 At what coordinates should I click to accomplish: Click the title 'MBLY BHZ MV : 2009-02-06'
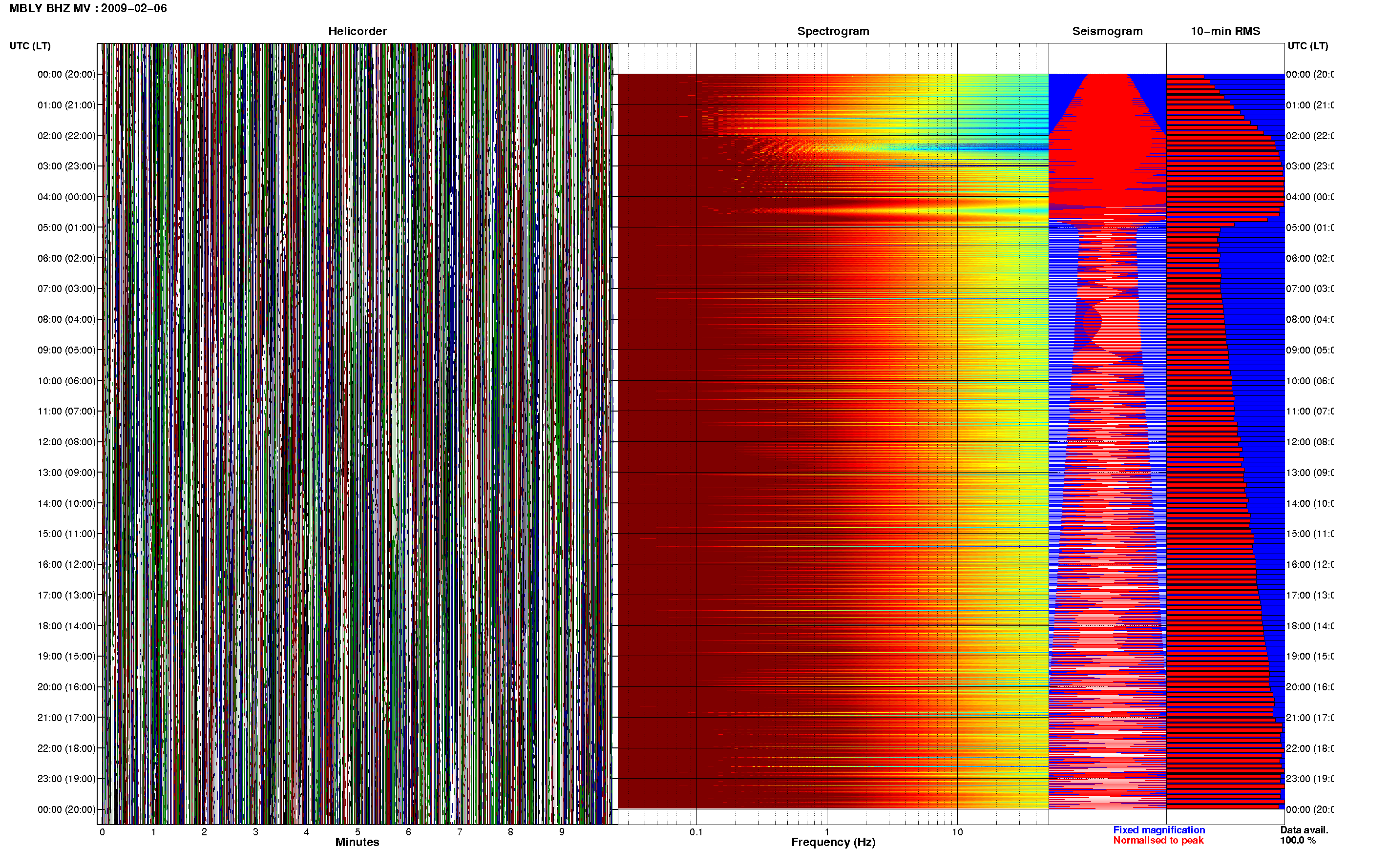pos(88,8)
